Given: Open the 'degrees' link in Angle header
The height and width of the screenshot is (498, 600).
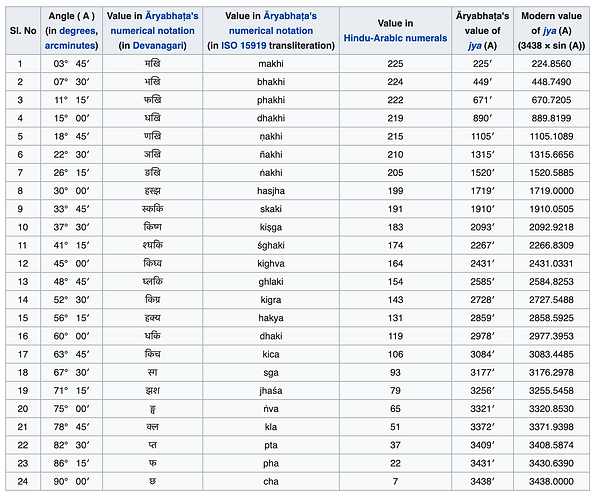Looking at the screenshot, I should 79,31.
